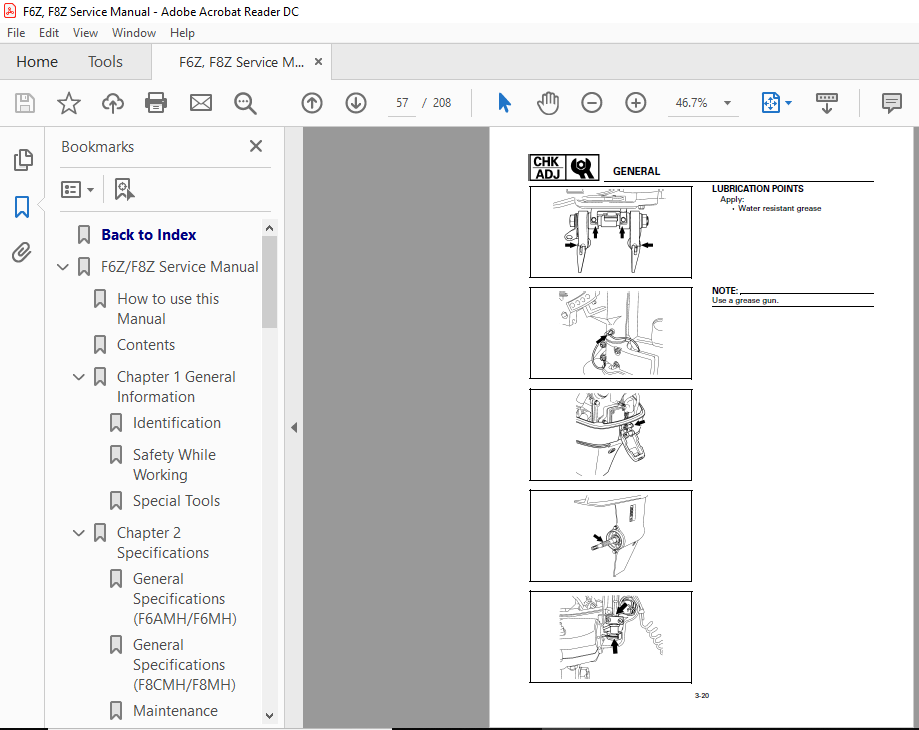This screenshot has height=730, width=919.
Task: Click the Back to Index bookmark
Action: pyautogui.click(x=148, y=235)
